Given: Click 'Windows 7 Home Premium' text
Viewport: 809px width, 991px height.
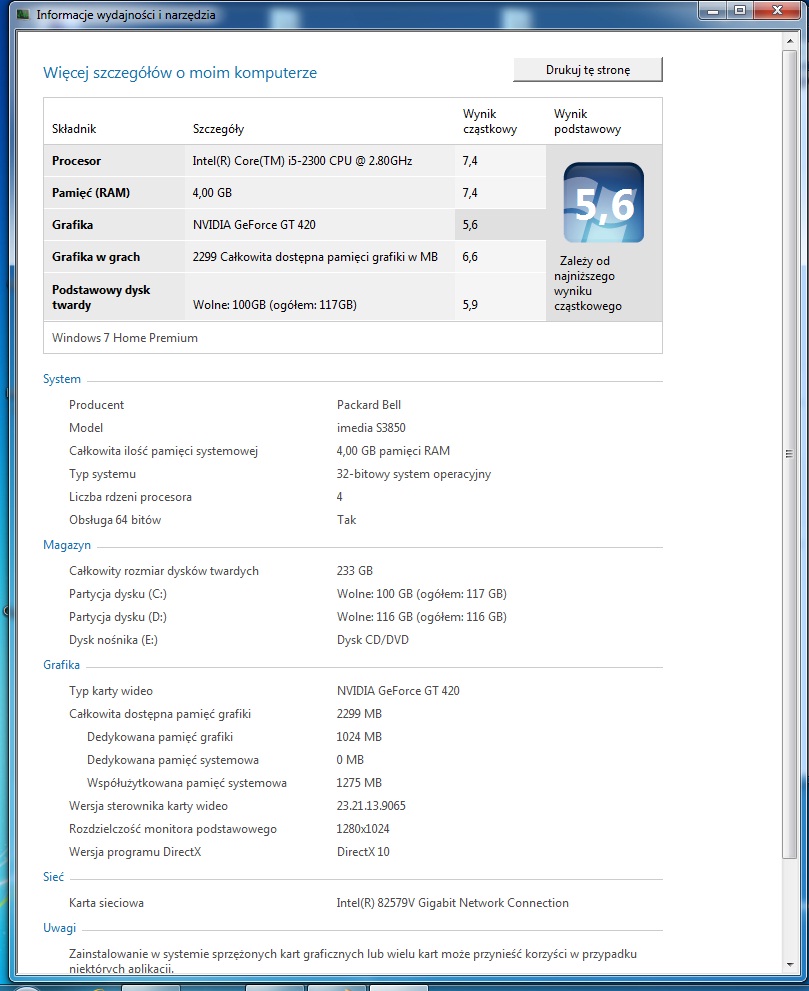Looking at the screenshot, I should click(125, 337).
